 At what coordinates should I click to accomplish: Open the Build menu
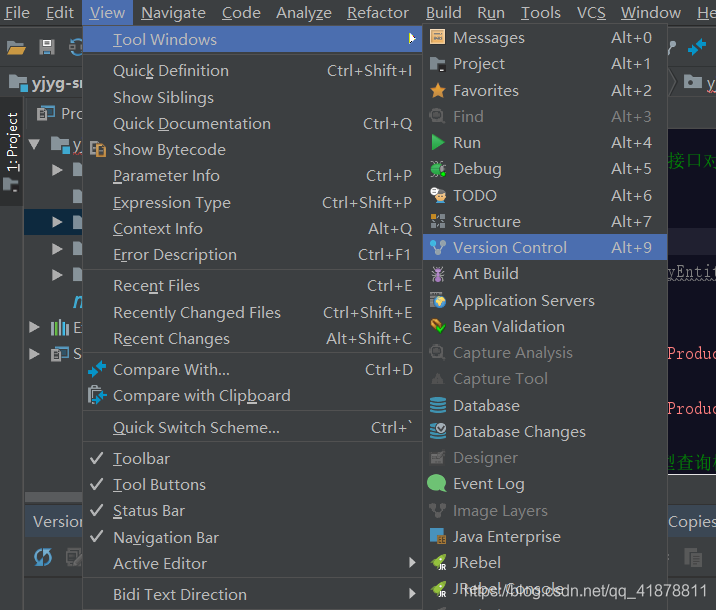tap(443, 12)
